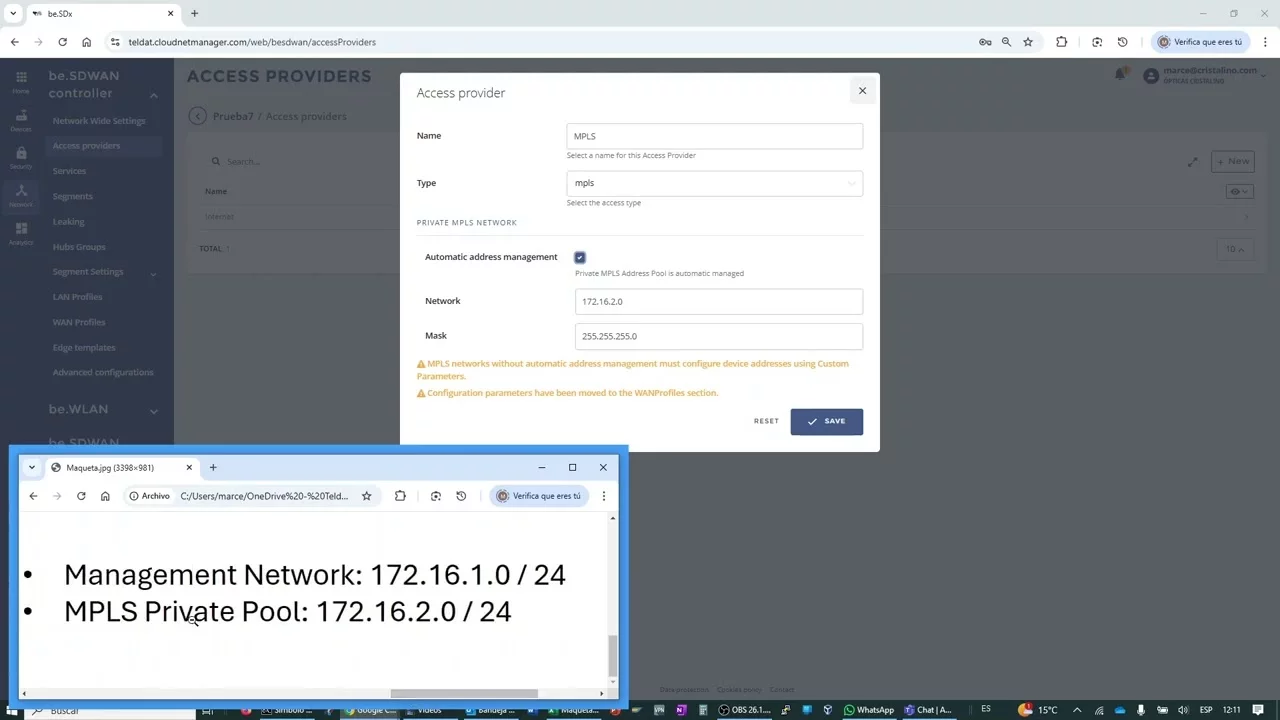Collapse the be.SDWAN controller section
The height and width of the screenshot is (720, 1280).
tap(154, 95)
